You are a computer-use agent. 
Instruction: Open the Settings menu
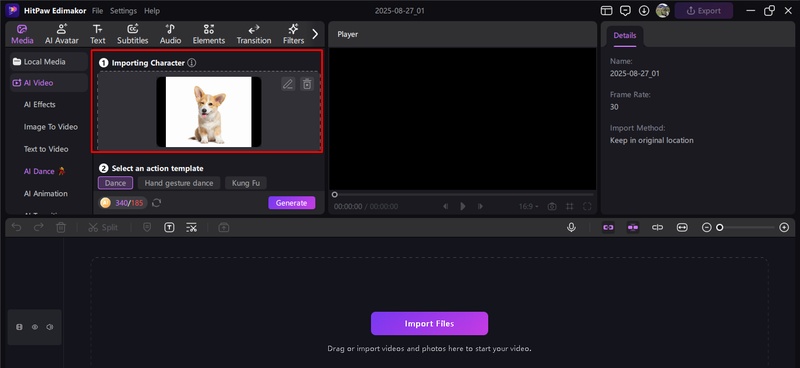coord(123,11)
